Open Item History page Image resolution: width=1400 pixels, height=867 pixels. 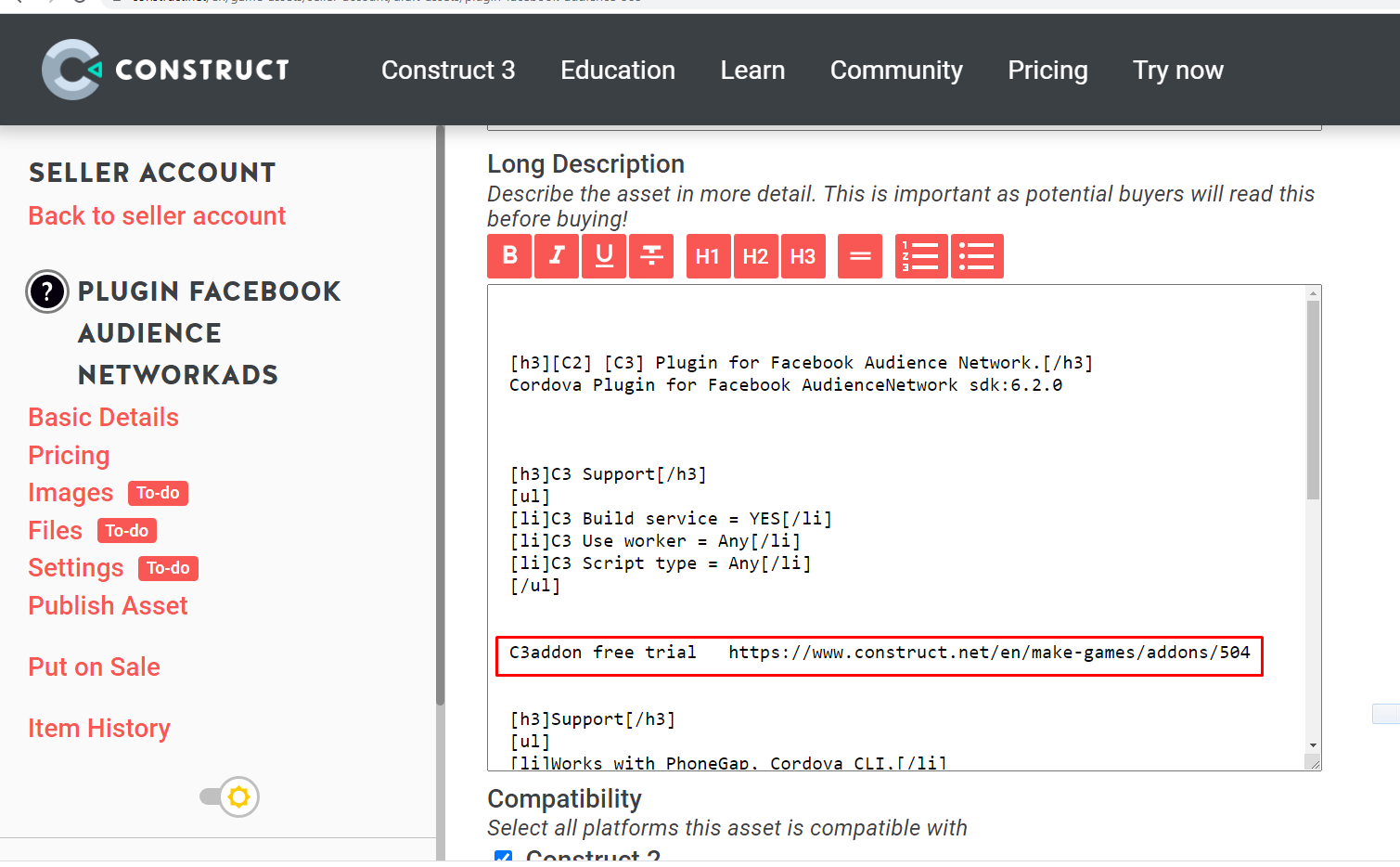[99, 729]
